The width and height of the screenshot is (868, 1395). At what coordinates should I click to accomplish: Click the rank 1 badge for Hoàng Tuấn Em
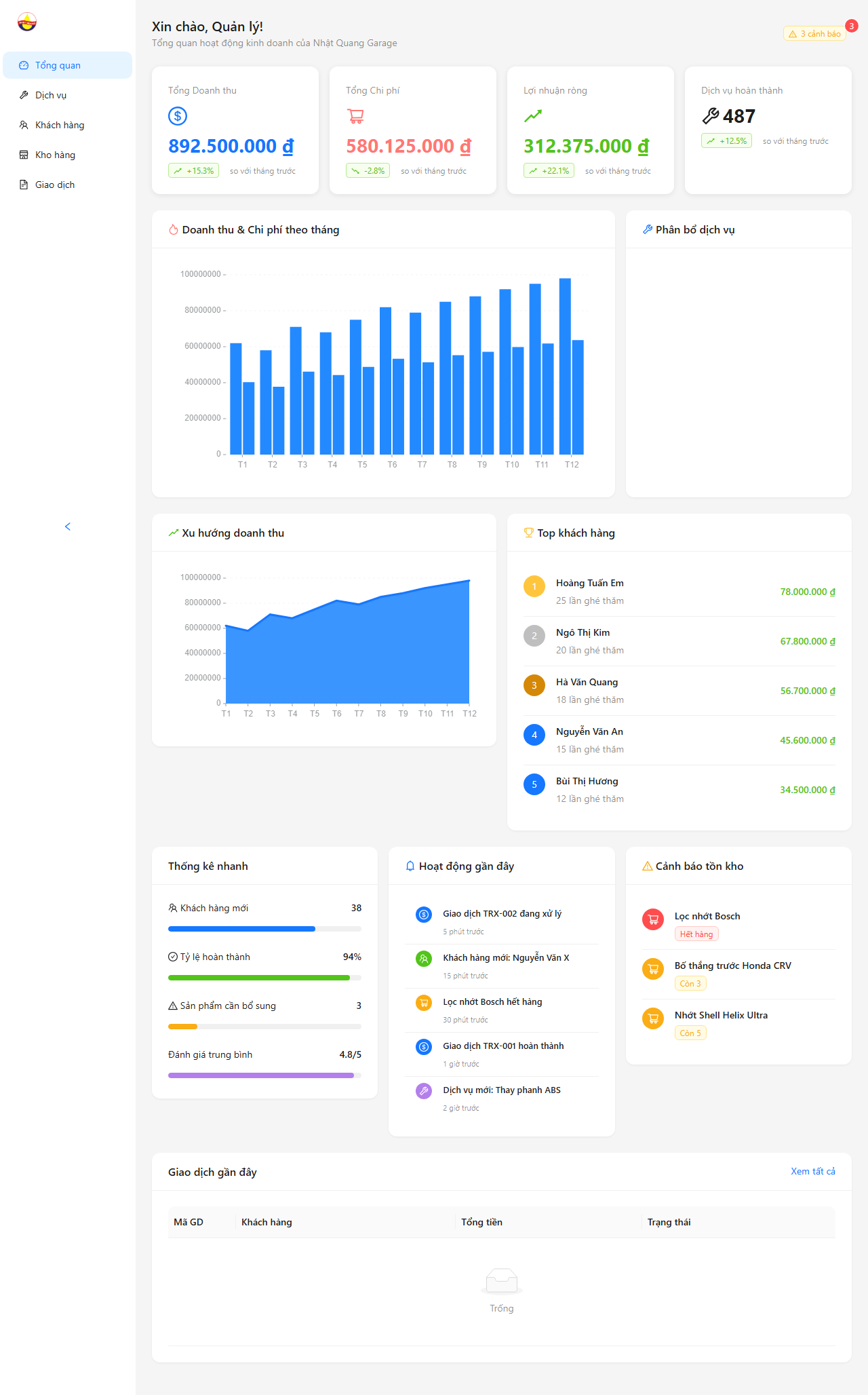[534, 586]
